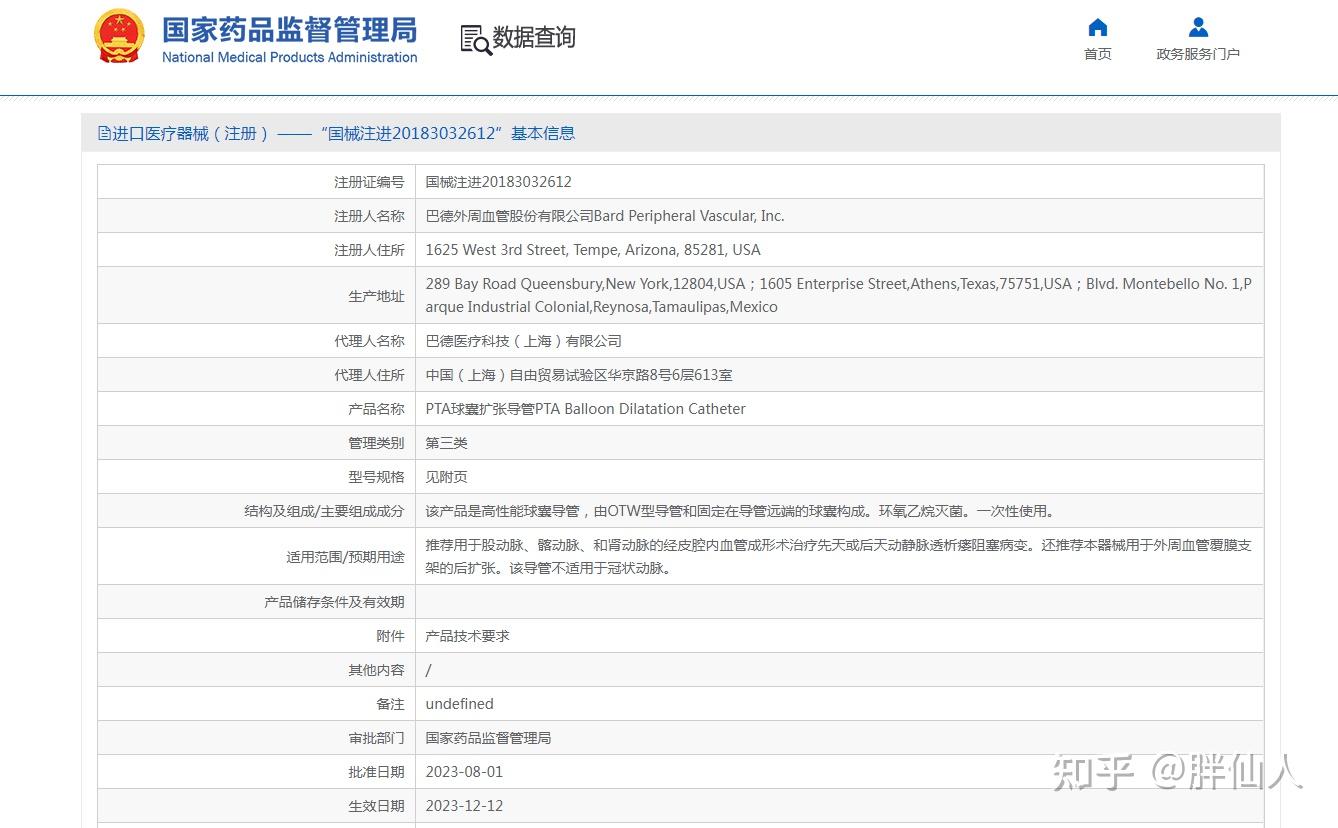
Task: Click the 附件 label cell
Action: [x=257, y=636]
